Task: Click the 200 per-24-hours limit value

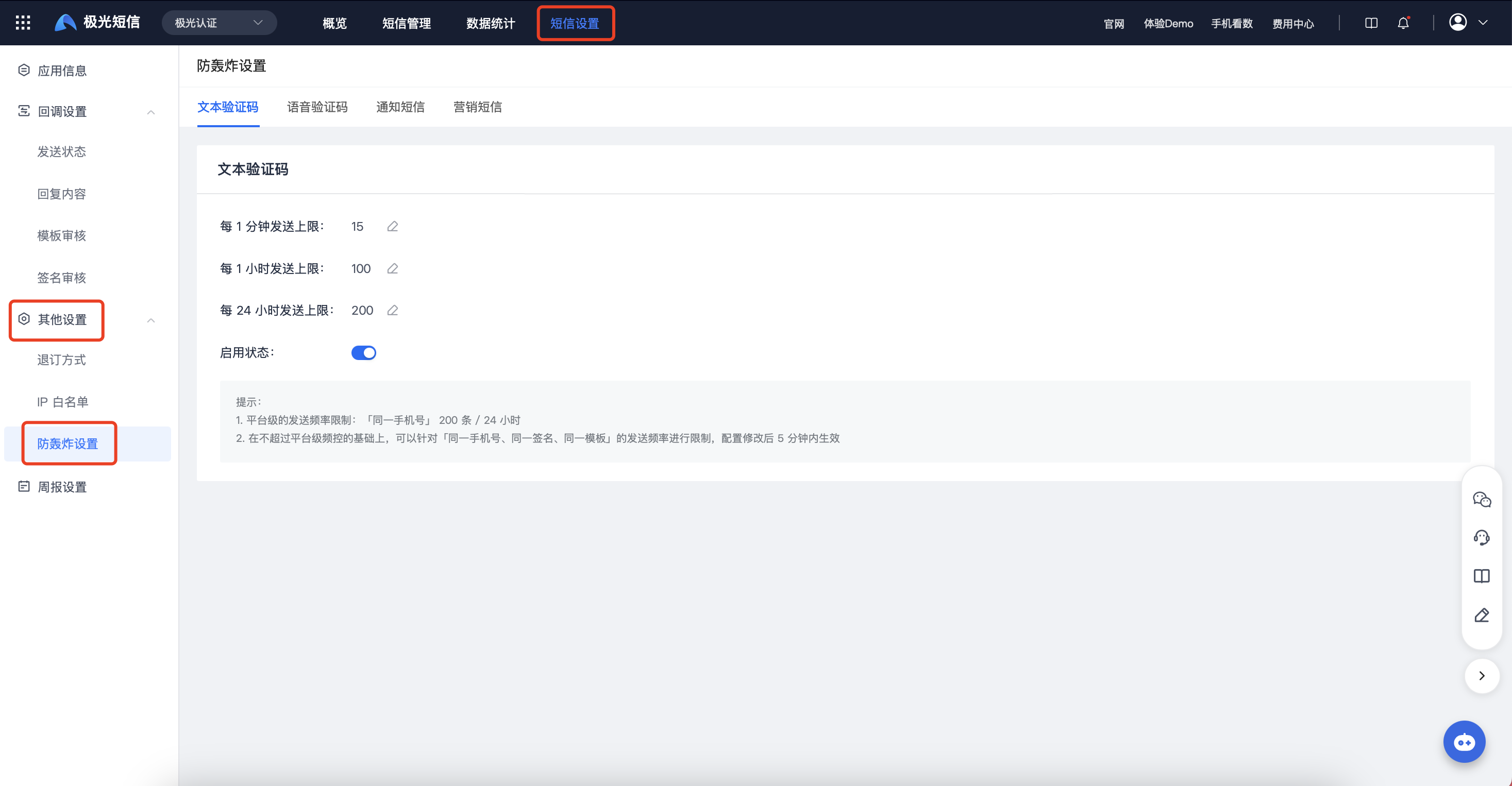Action: click(362, 310)
